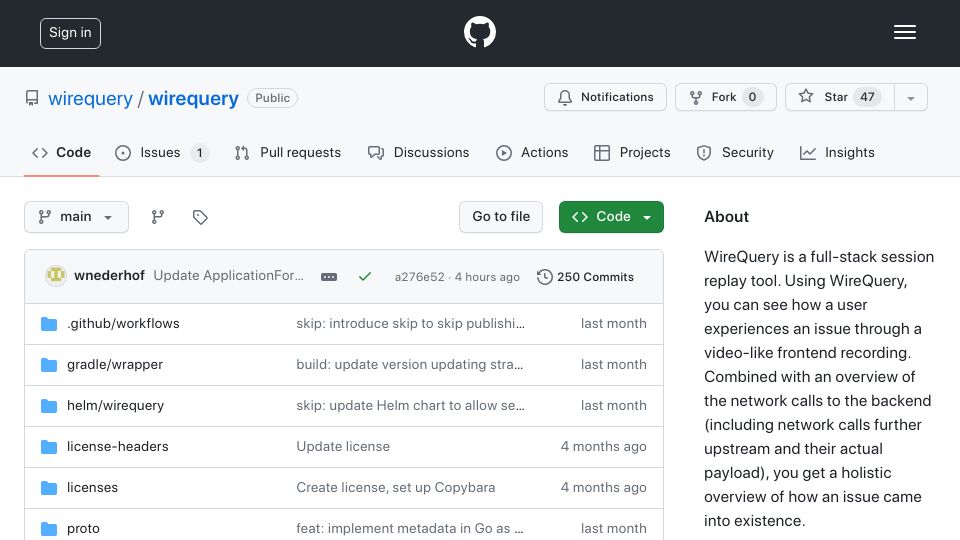960x540 pixels.
Task: Open the Pull requests tab
Action: click(288, 152)
